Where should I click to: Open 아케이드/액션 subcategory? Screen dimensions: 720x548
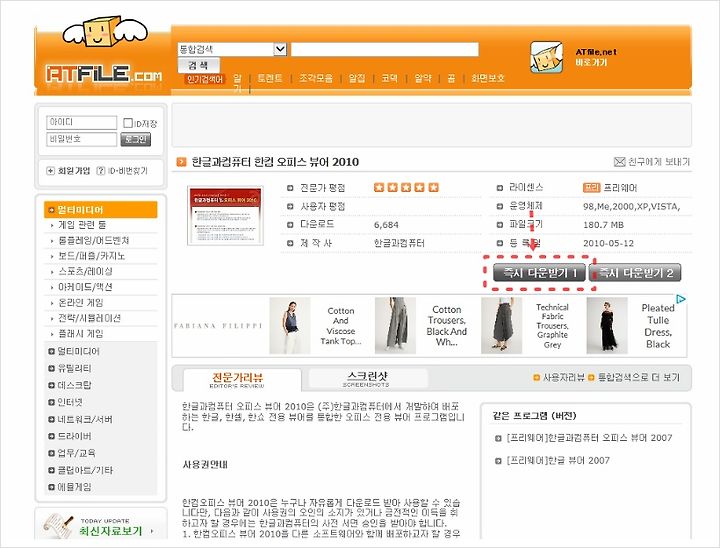coord(85,287)
